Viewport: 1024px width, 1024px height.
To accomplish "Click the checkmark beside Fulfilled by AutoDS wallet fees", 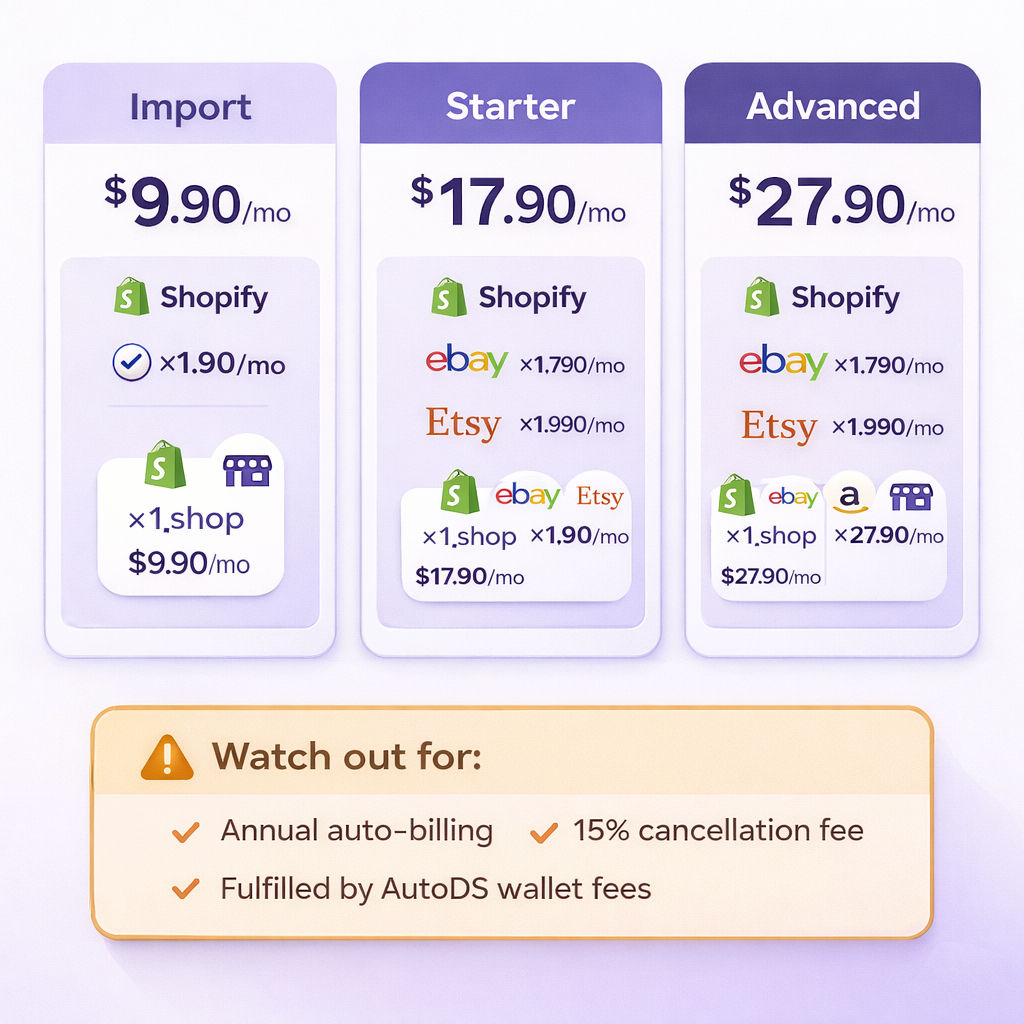I will tap(186, 887).
